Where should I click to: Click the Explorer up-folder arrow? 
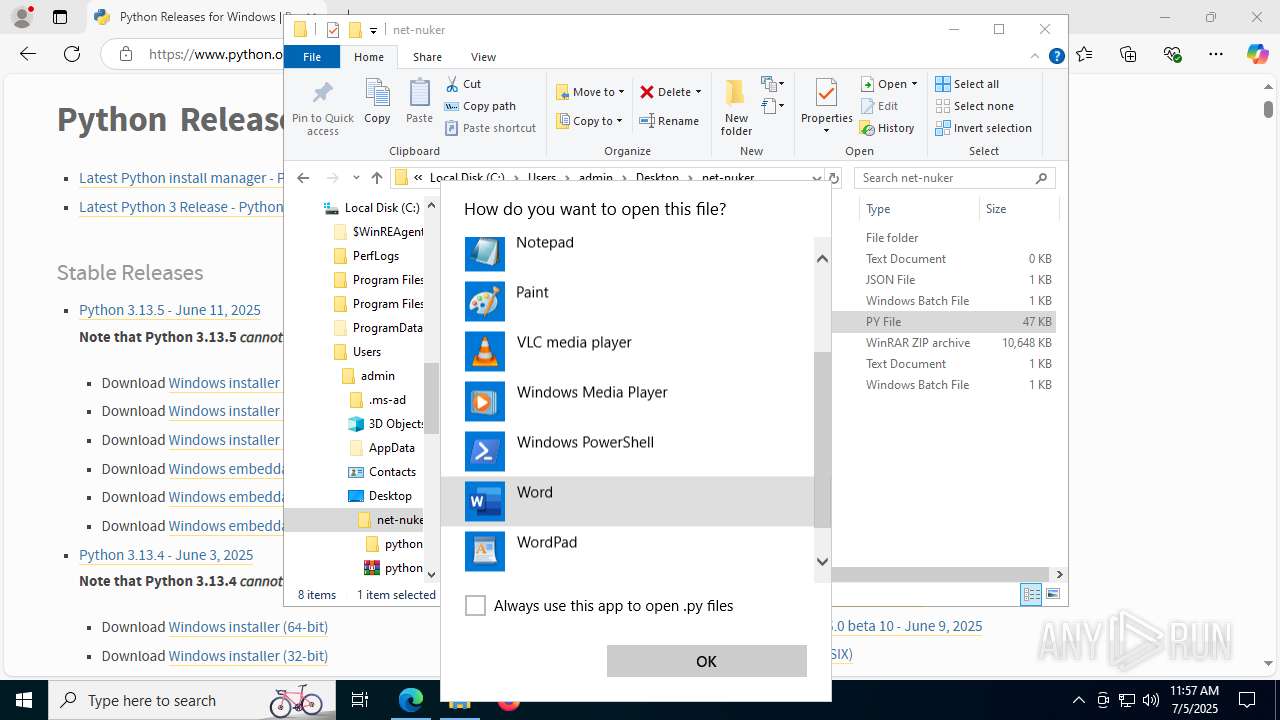pos(376,178)
